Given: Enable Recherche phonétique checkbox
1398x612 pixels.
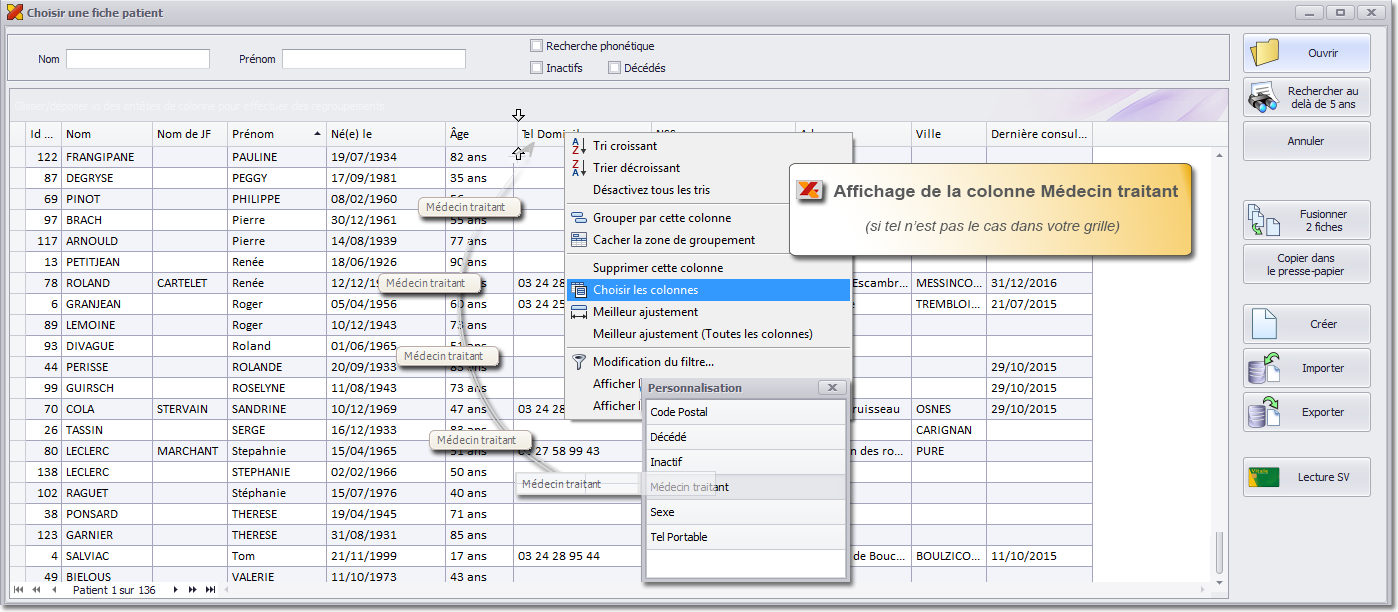Looking at the screenshot, I should (x=537, y=46).
